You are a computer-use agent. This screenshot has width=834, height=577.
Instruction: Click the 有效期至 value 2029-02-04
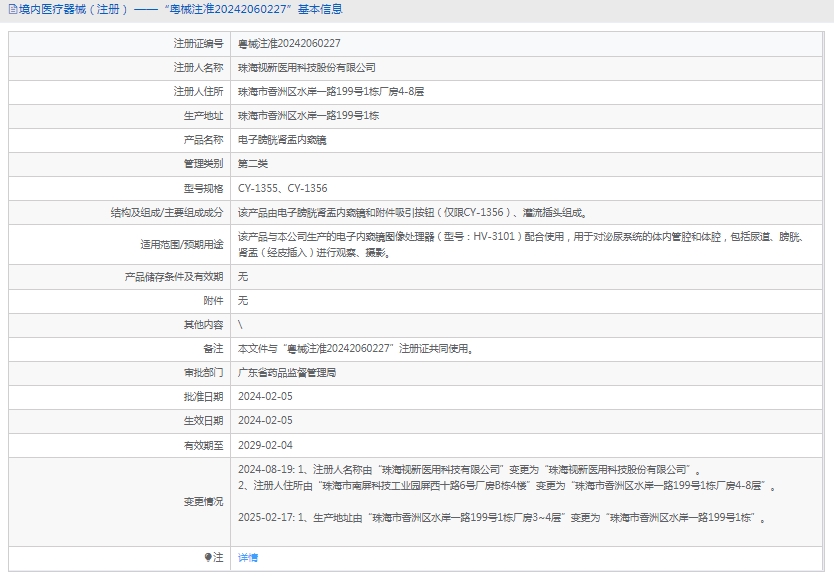point(265,445)
